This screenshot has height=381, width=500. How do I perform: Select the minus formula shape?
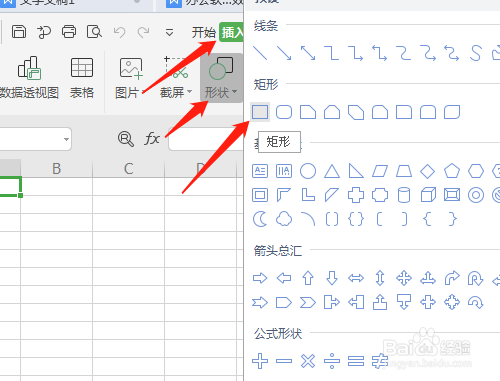point(284,361)
